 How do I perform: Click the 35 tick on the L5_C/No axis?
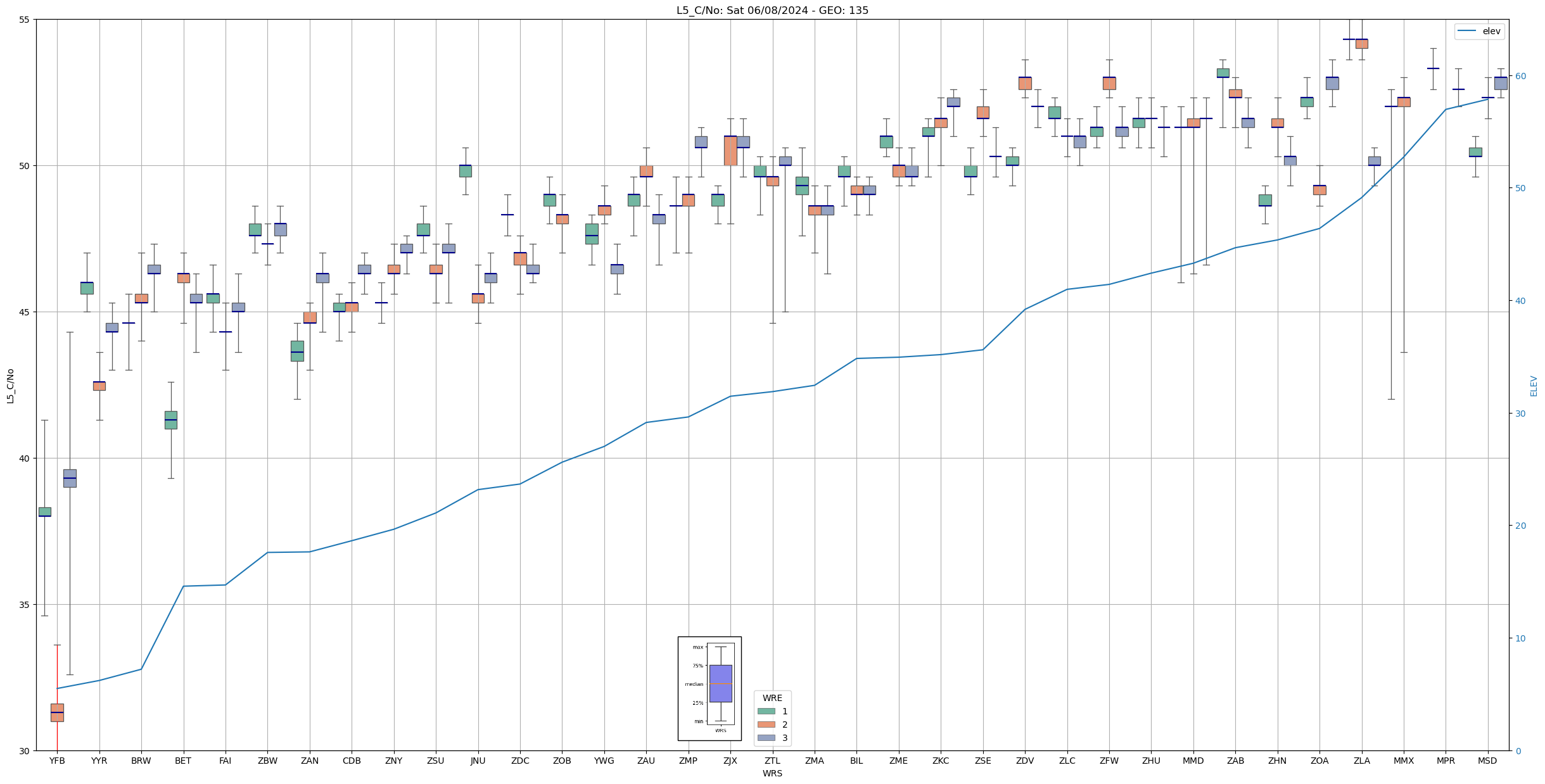click(x=25, y=605)
